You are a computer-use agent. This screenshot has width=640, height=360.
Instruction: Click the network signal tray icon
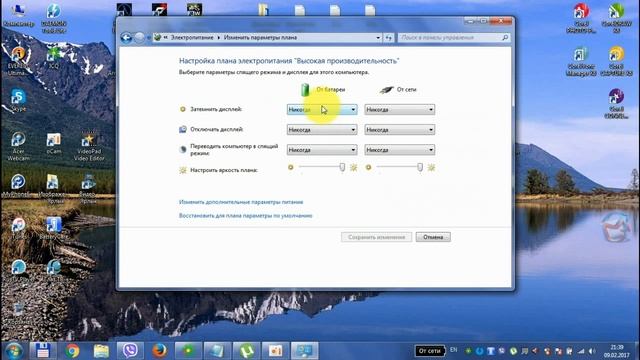[581, 351]
